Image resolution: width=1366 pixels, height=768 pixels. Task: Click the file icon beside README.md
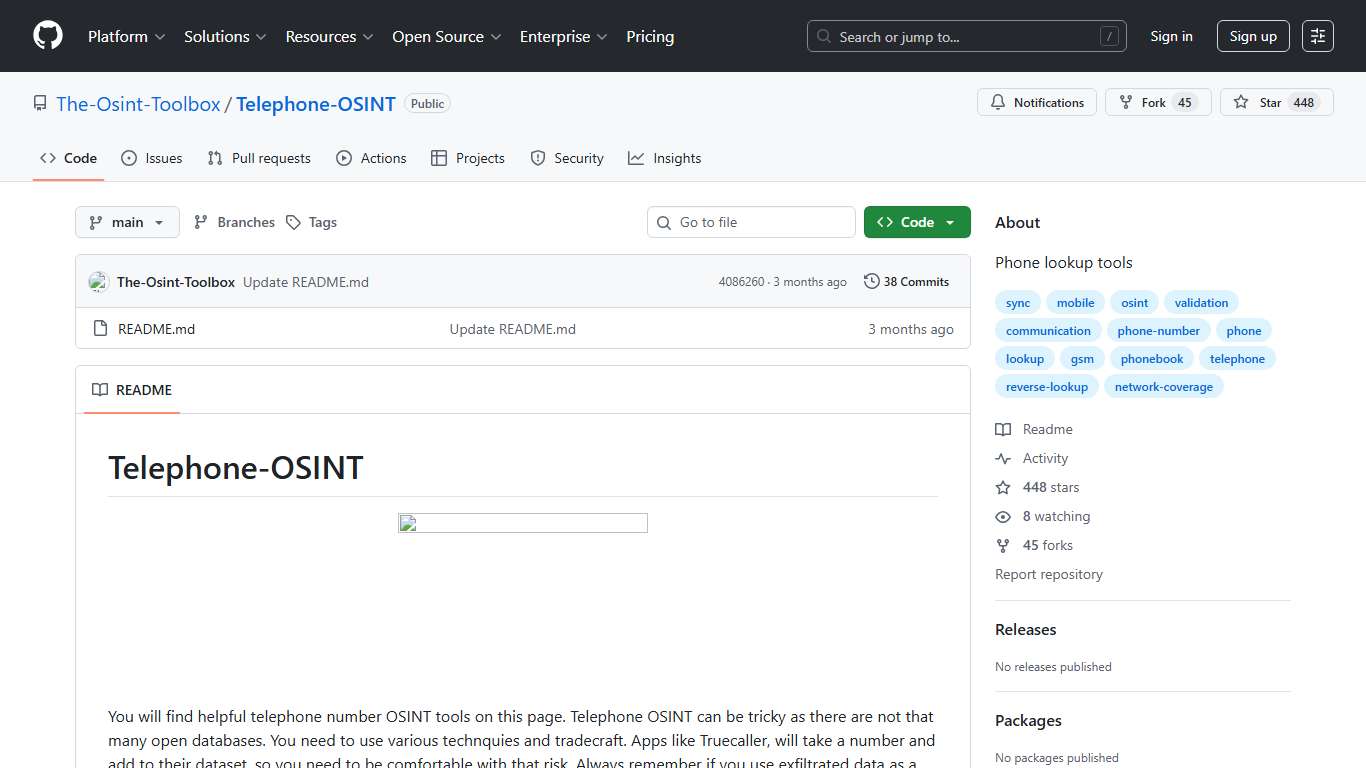point(100,328)
